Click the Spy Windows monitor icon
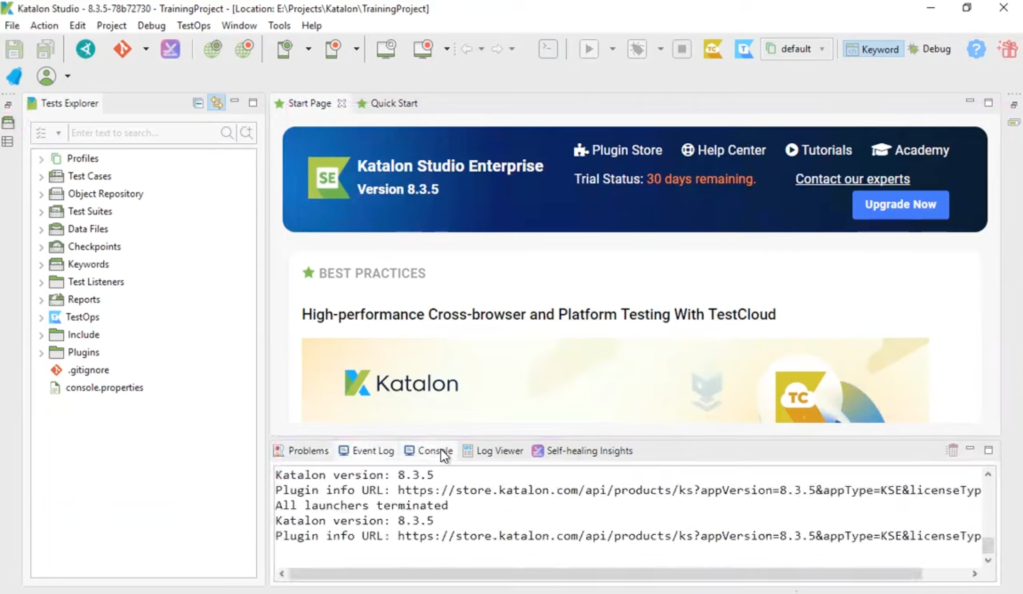Image resolution: width=1023 pixels, height=594 pixels. pos(386,49)
